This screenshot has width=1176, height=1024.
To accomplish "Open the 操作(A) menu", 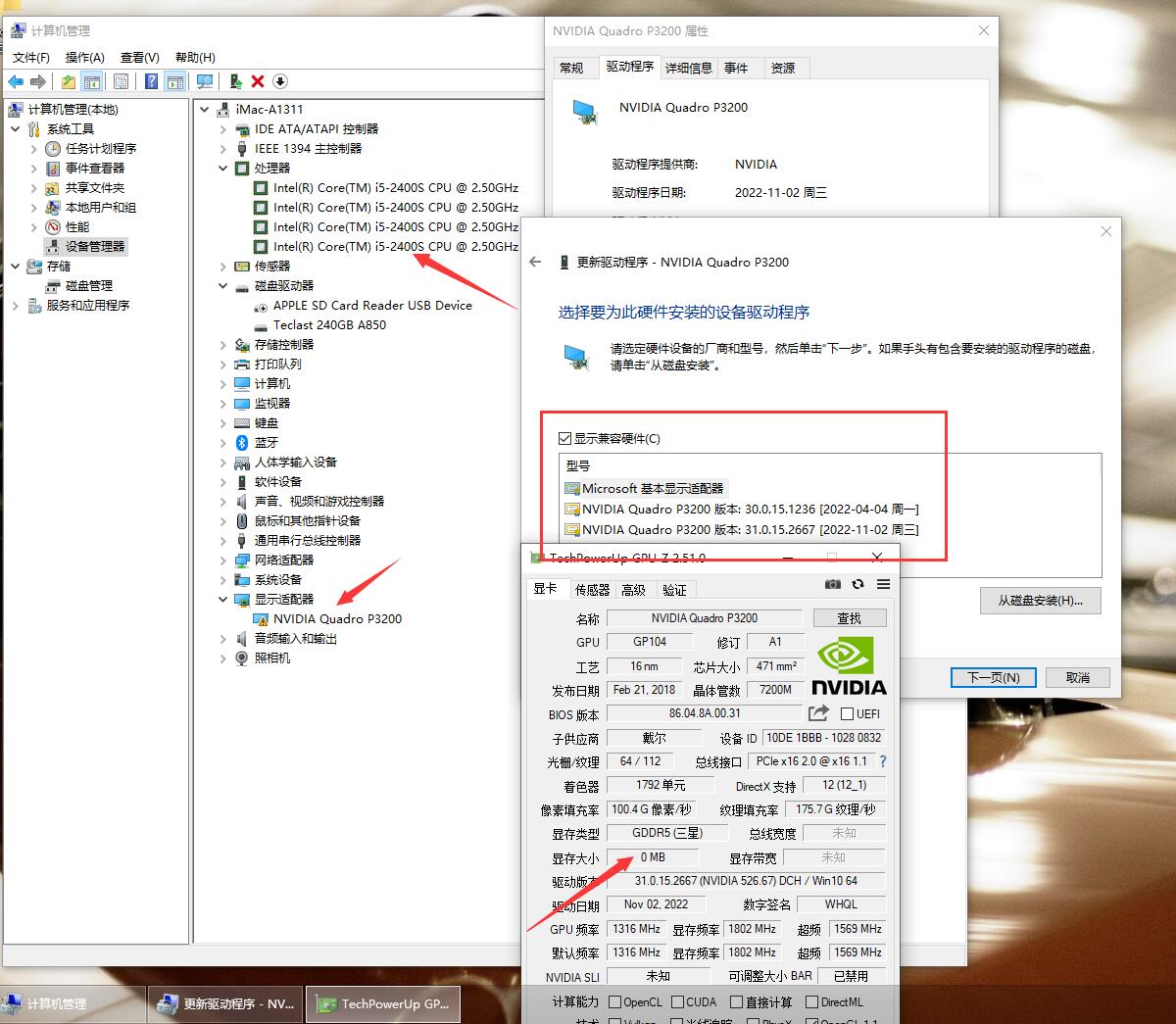I will point(85,57).
